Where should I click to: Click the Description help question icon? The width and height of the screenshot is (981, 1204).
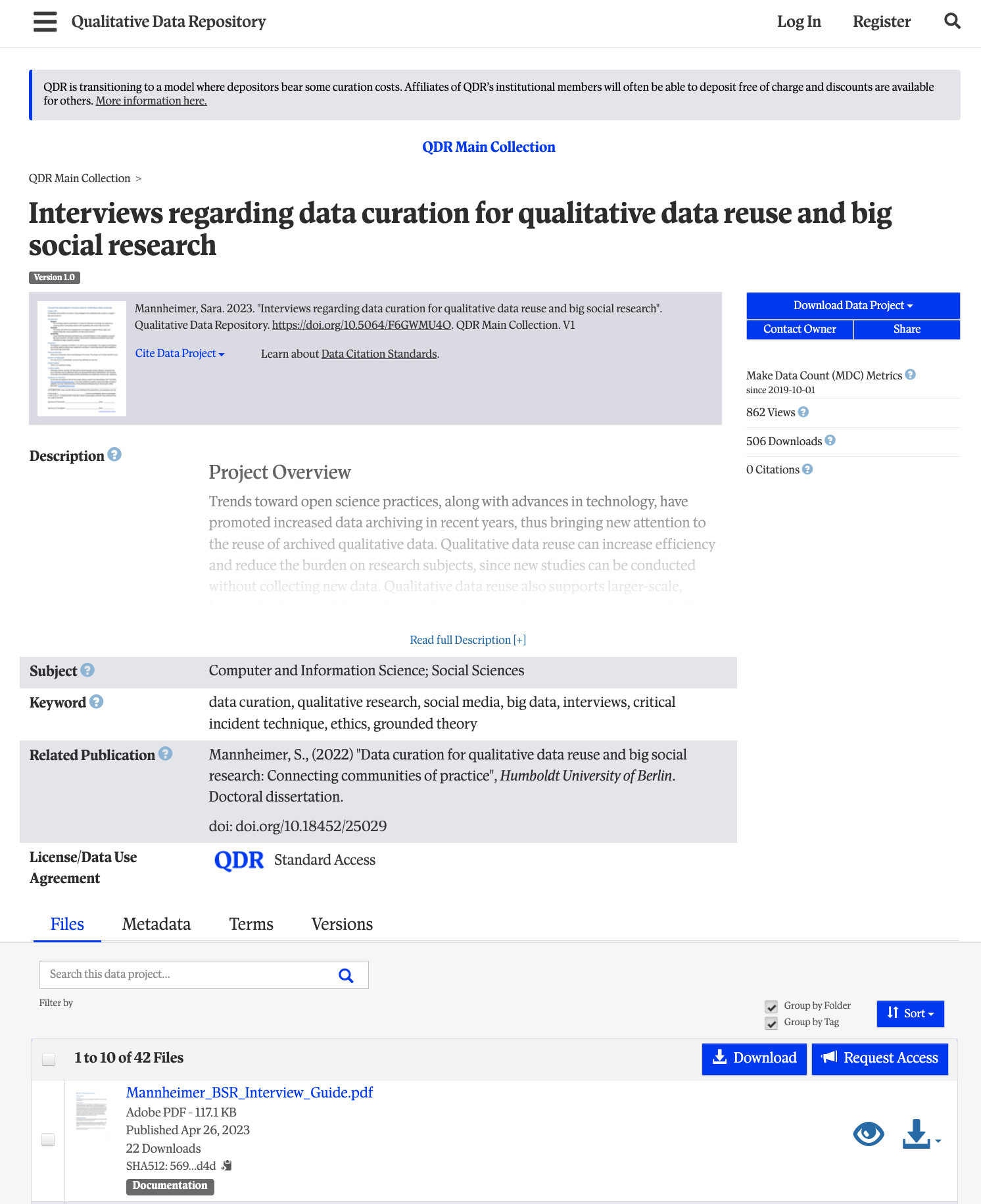coord(114,454)
